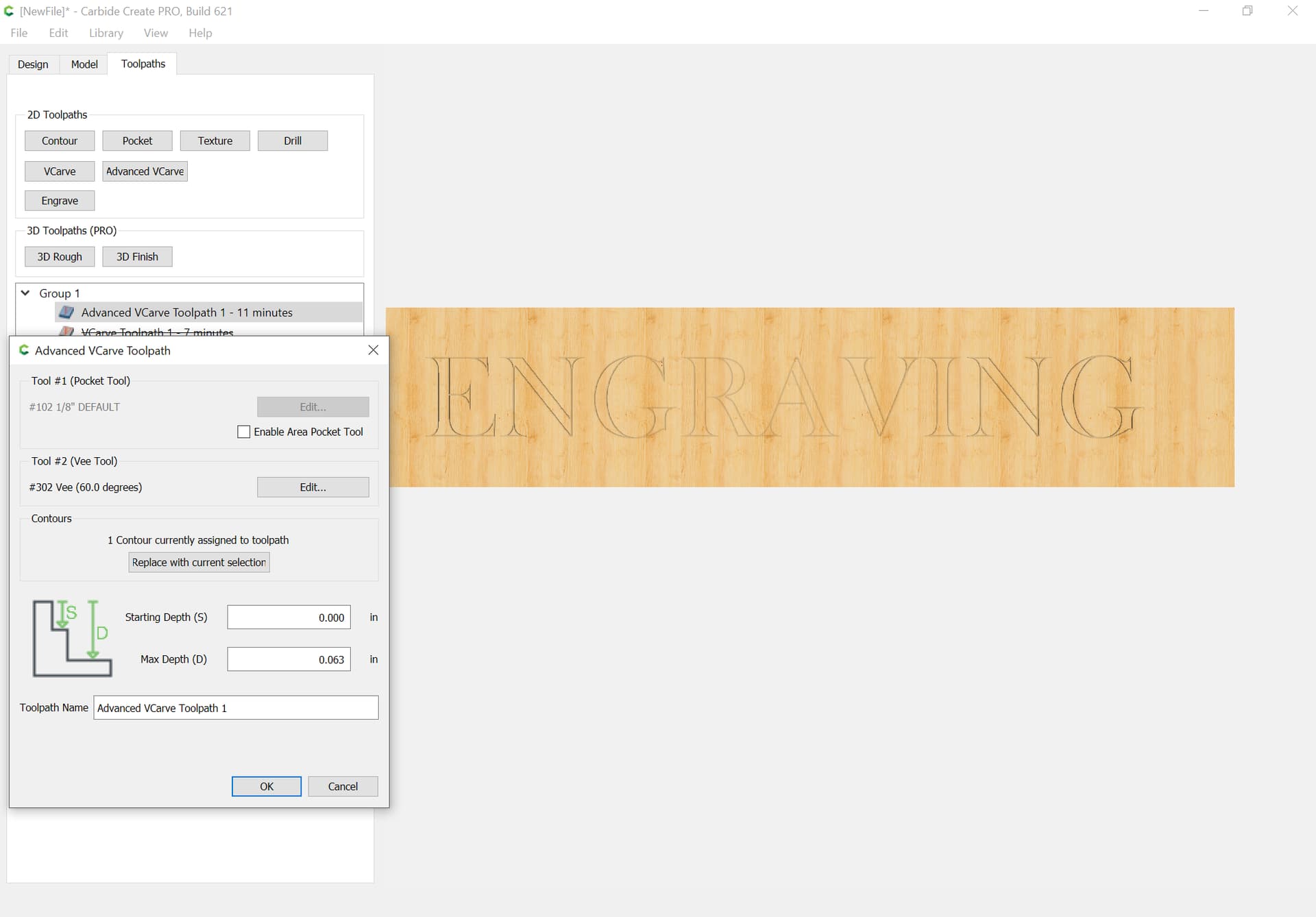Edit the #302 Vee tool

click(x=313, y=487)
